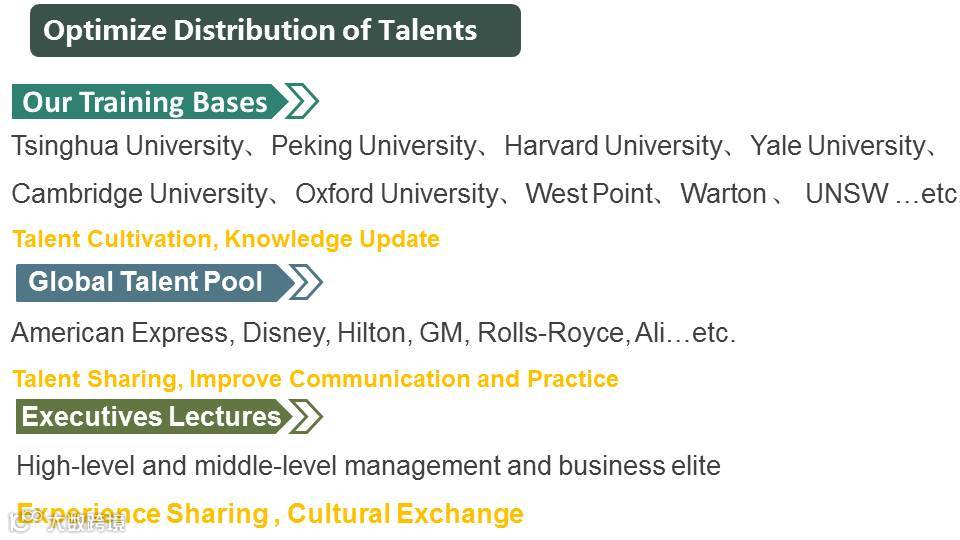Screen dimensions: 960x540
Task: Click on Tsinghua University in the list
Action: pyautogui.click(x=126, y=146)
